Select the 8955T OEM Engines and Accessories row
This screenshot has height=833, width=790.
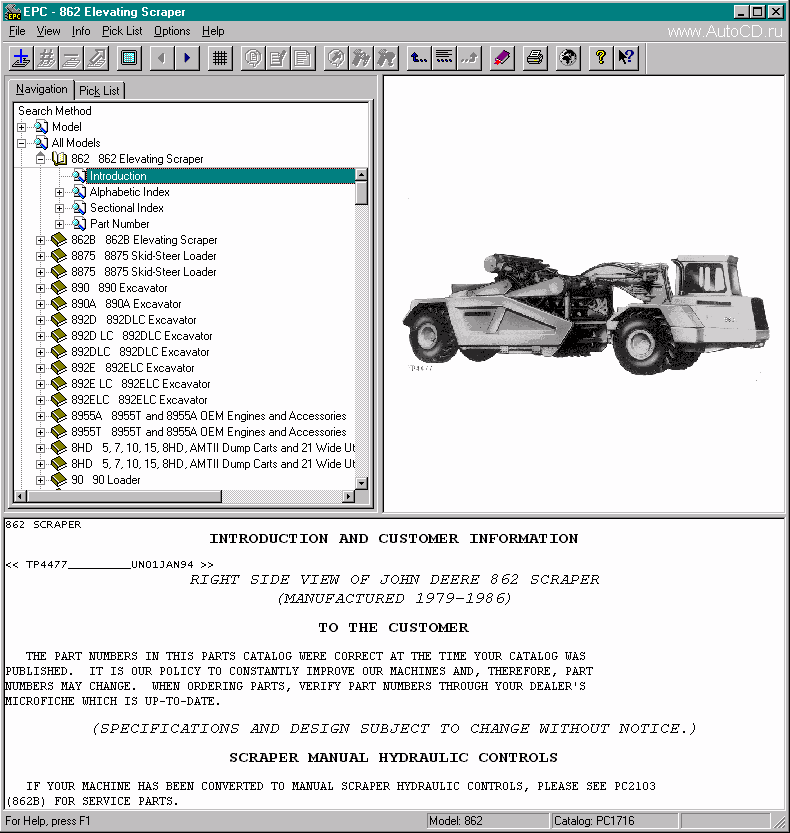tap(209, 431)
